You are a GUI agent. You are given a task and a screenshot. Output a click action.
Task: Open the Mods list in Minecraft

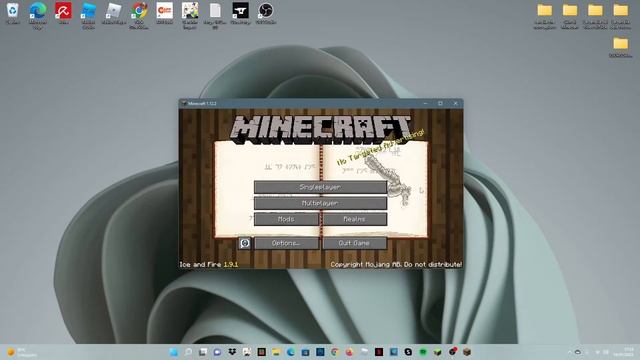coord(286,219)
